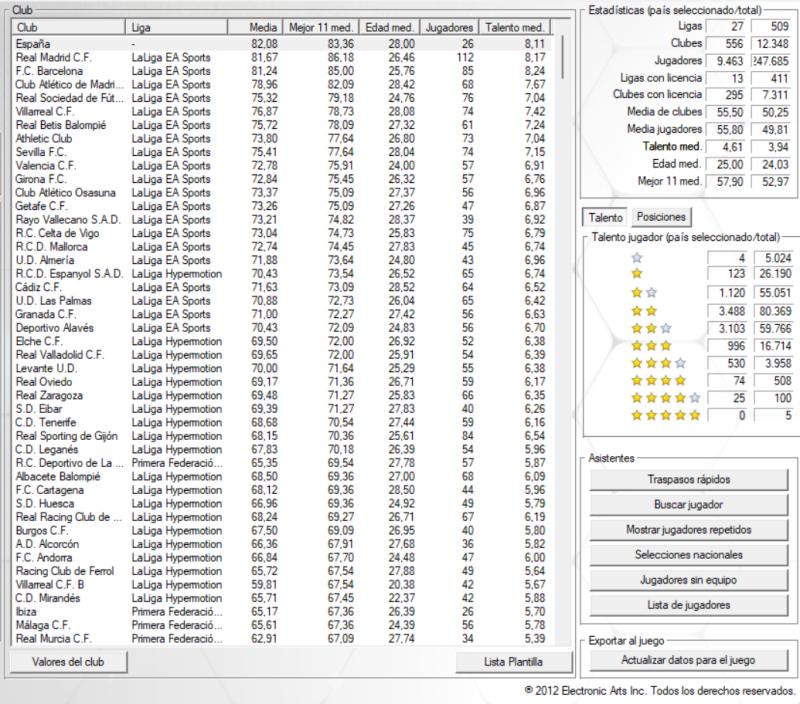The height and width of the screenshot is (704, 800).
Task: Click the five full stars talent icon
Action: [x=665, y=415]
